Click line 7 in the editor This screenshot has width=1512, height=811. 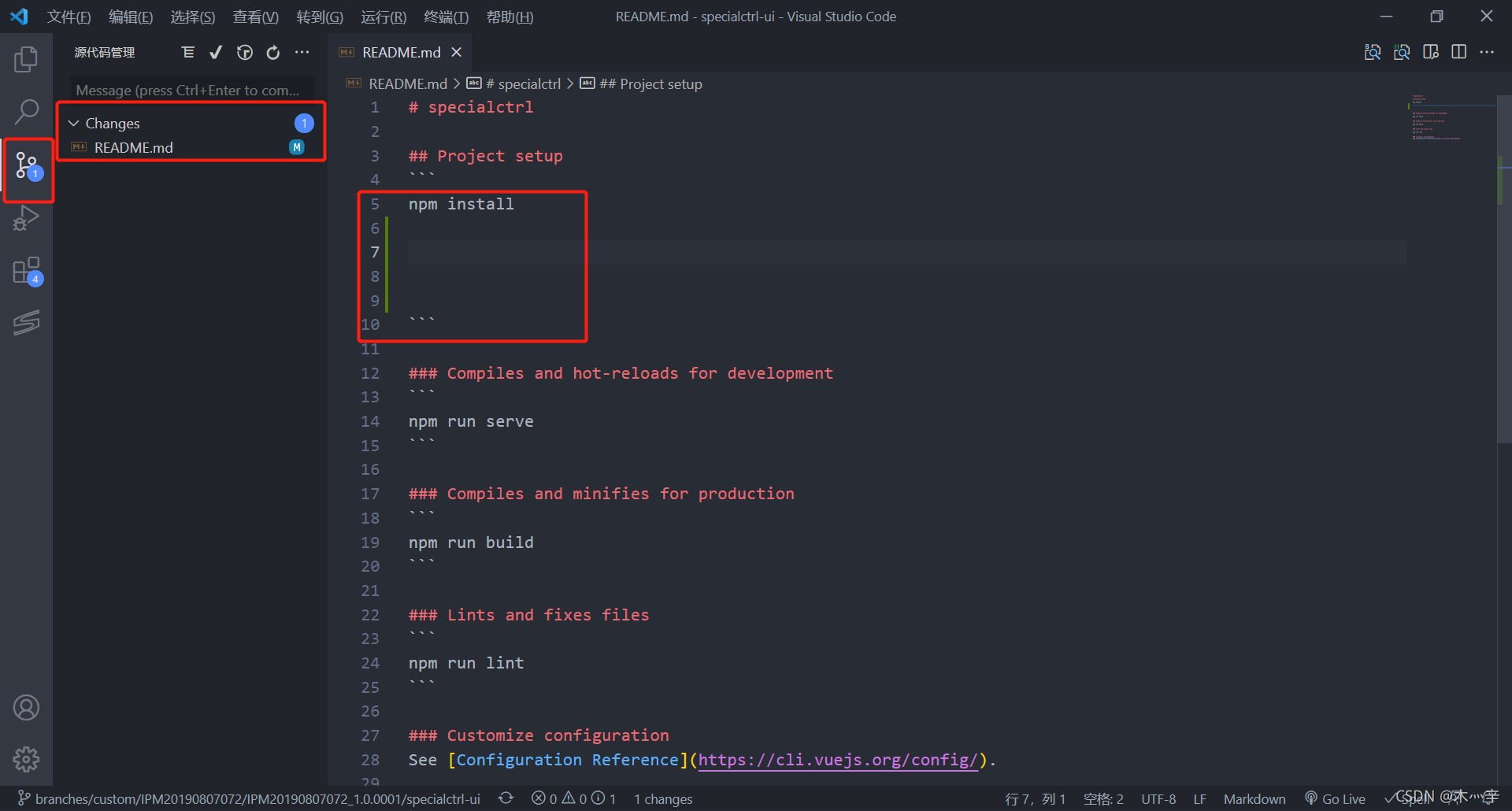point(906,252)
